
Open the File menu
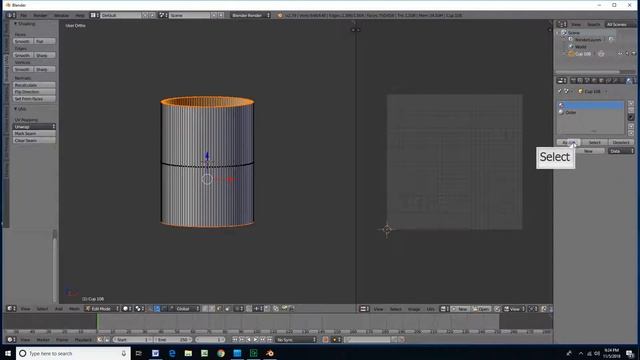24,15
